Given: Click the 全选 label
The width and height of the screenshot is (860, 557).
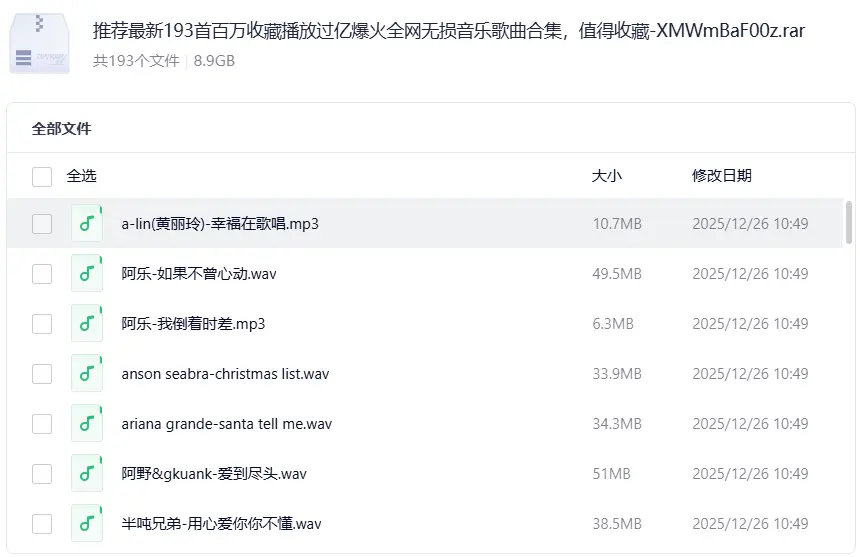Looking at the screenshot, I should pos(82,176).
